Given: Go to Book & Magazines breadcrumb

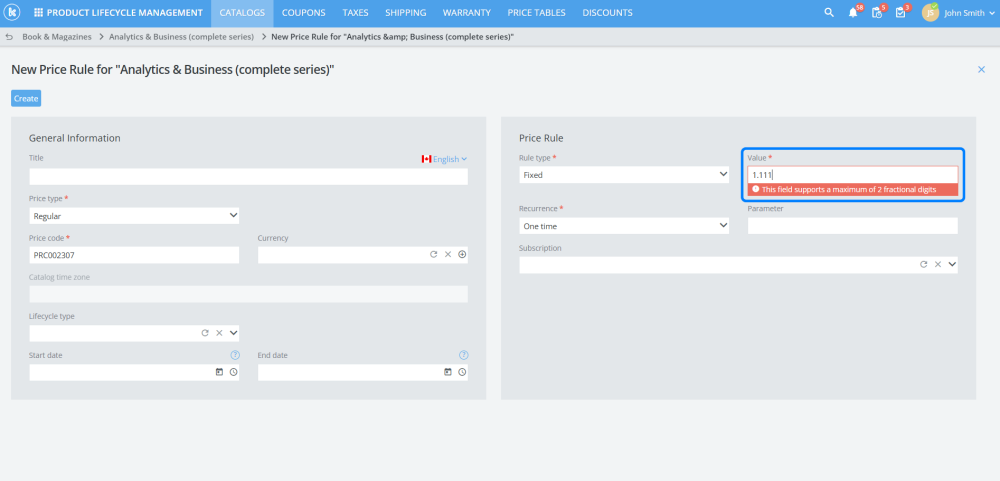Looking at the screenshot, I should click(x=57, y=37).
